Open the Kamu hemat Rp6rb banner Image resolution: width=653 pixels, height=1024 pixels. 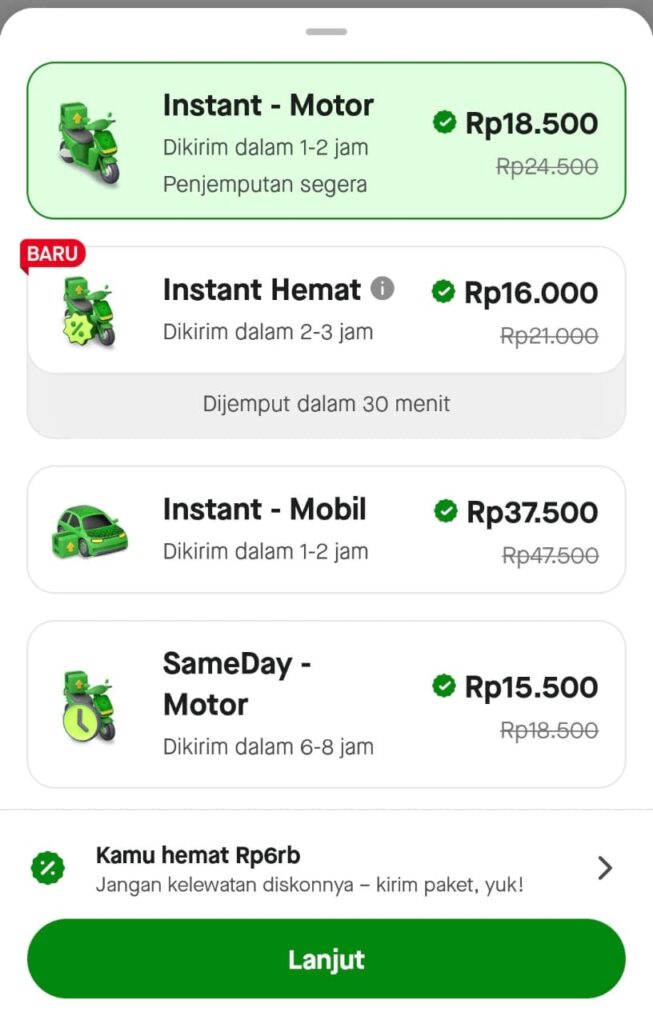[308, 868]
